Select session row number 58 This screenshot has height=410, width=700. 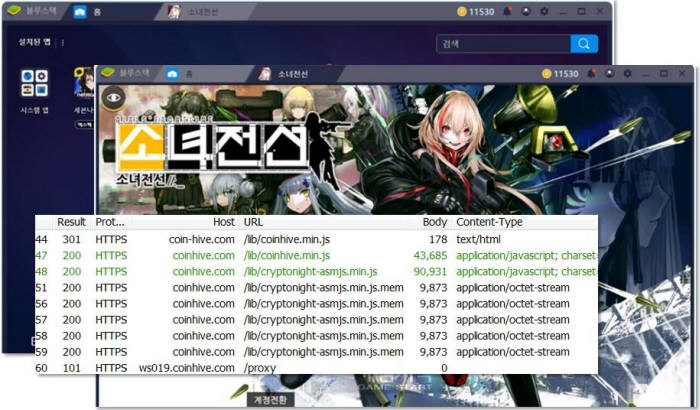tap(41, 336)
